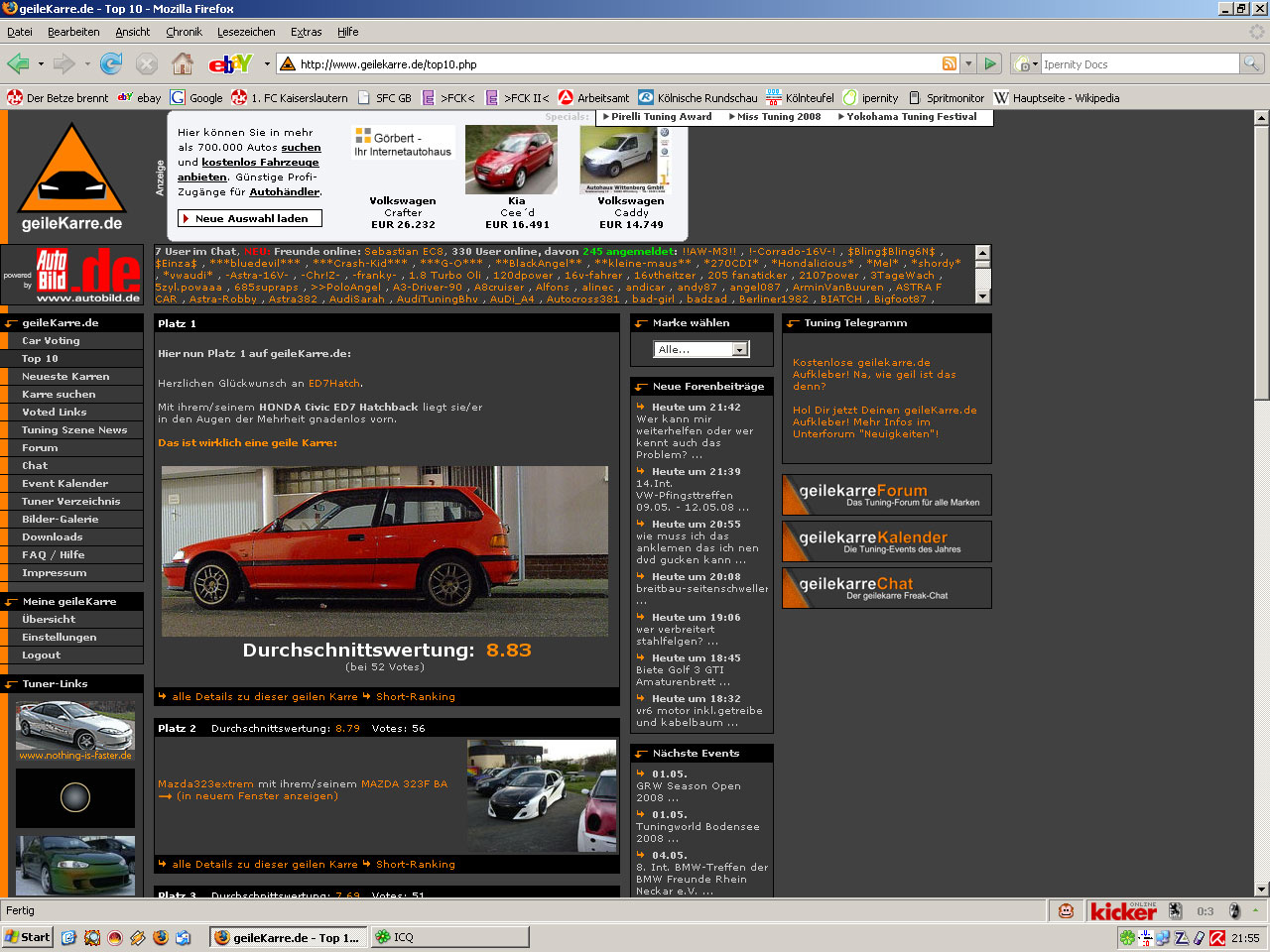Click the search magnifier icon

click(x=1252, y=64)
